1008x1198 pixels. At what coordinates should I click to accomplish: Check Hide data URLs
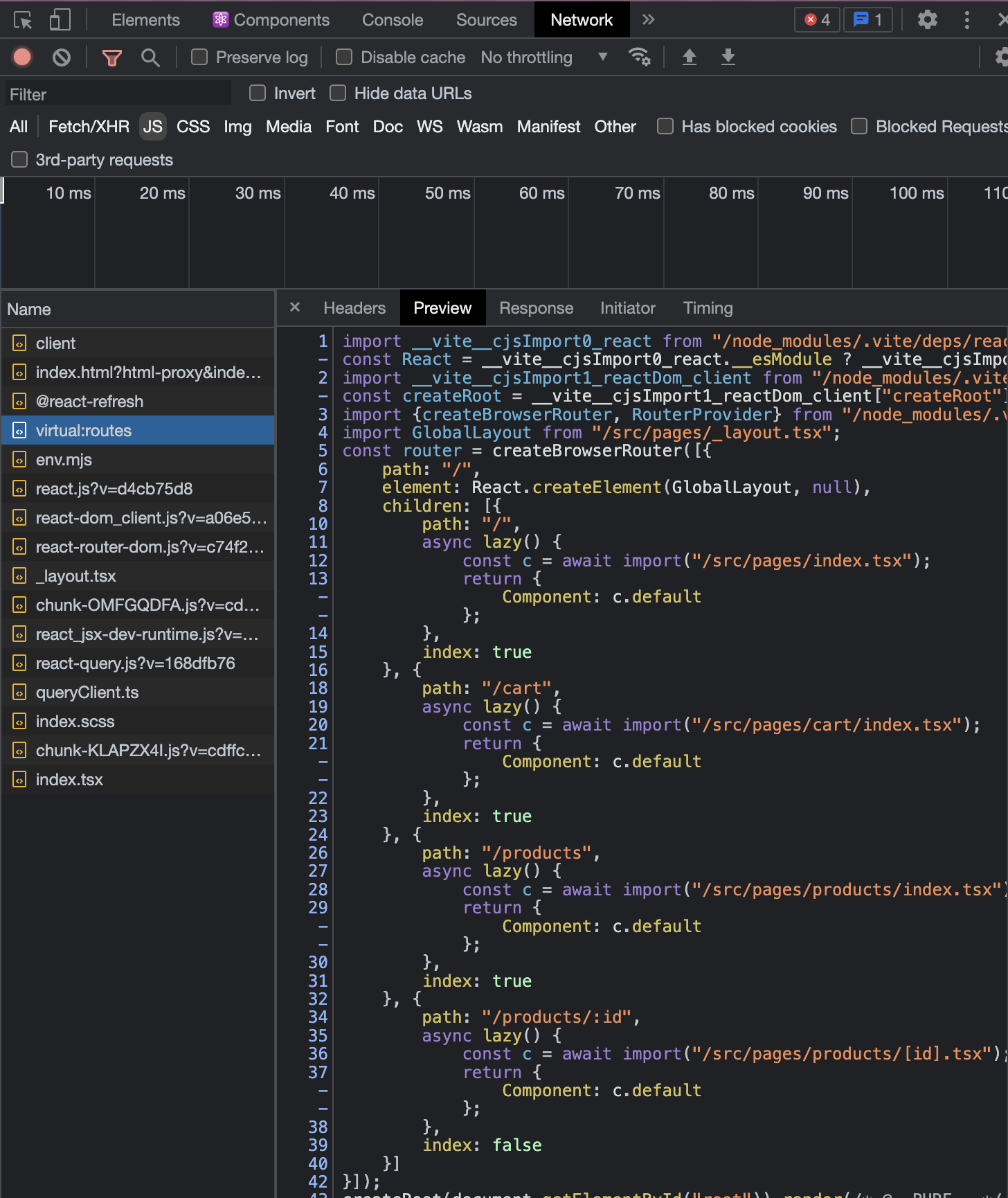point(338,93)
